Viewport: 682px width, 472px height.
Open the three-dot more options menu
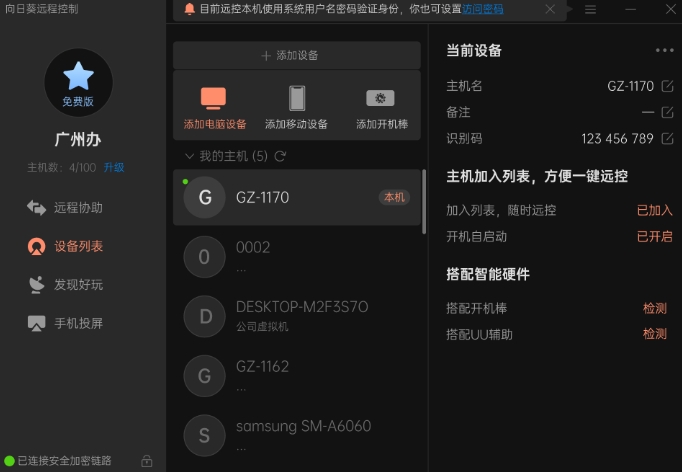[665, 50]
